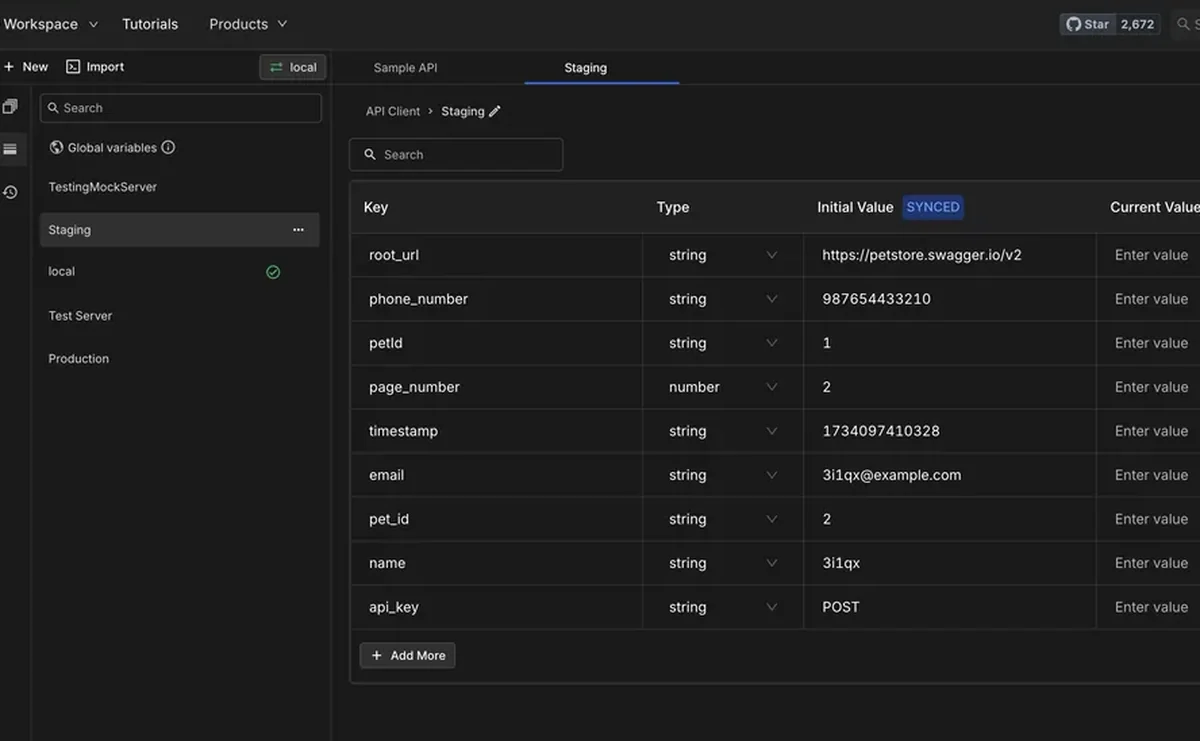The image size is (1200, 741).
Task: Click the API Client breadcrumb
Action: tap(393, 111)
